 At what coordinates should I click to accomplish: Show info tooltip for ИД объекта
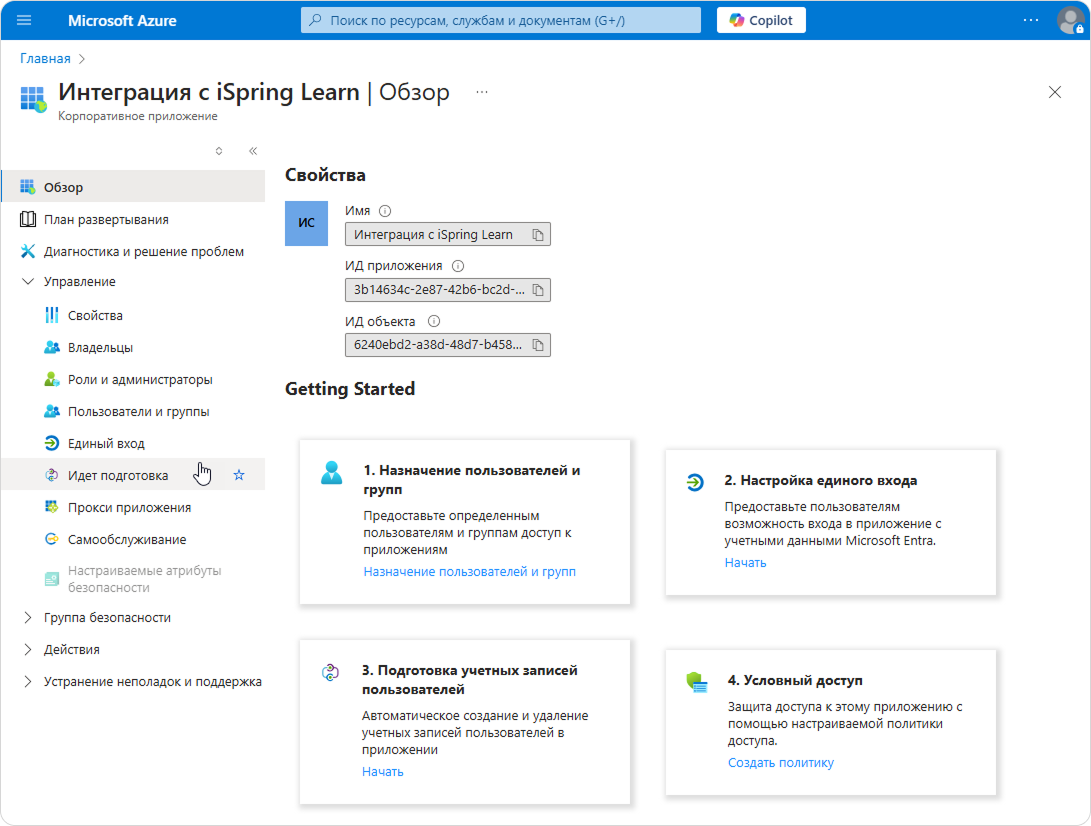[433, 321]
